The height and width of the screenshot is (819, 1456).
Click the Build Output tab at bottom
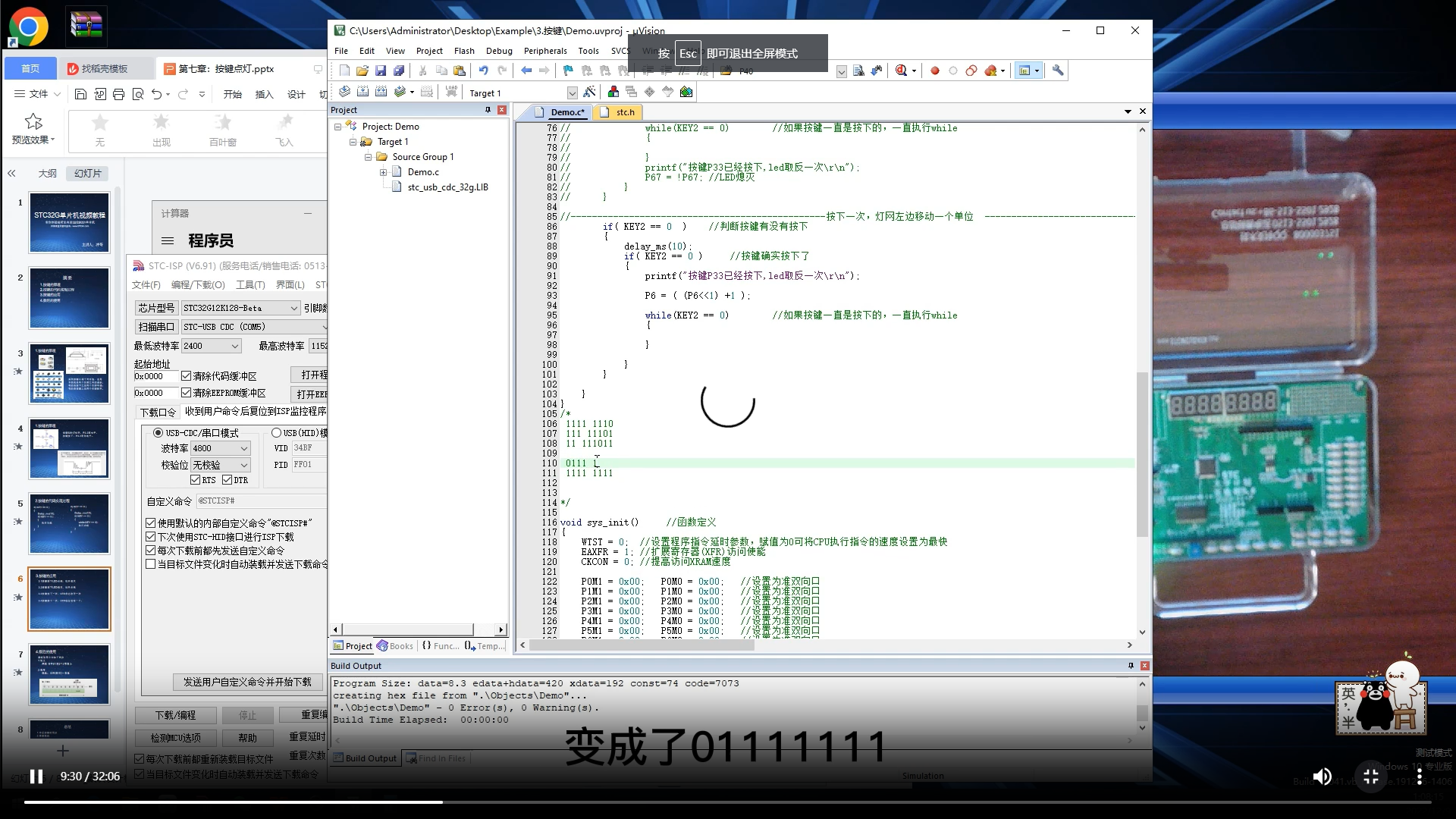tap(365, 758)
